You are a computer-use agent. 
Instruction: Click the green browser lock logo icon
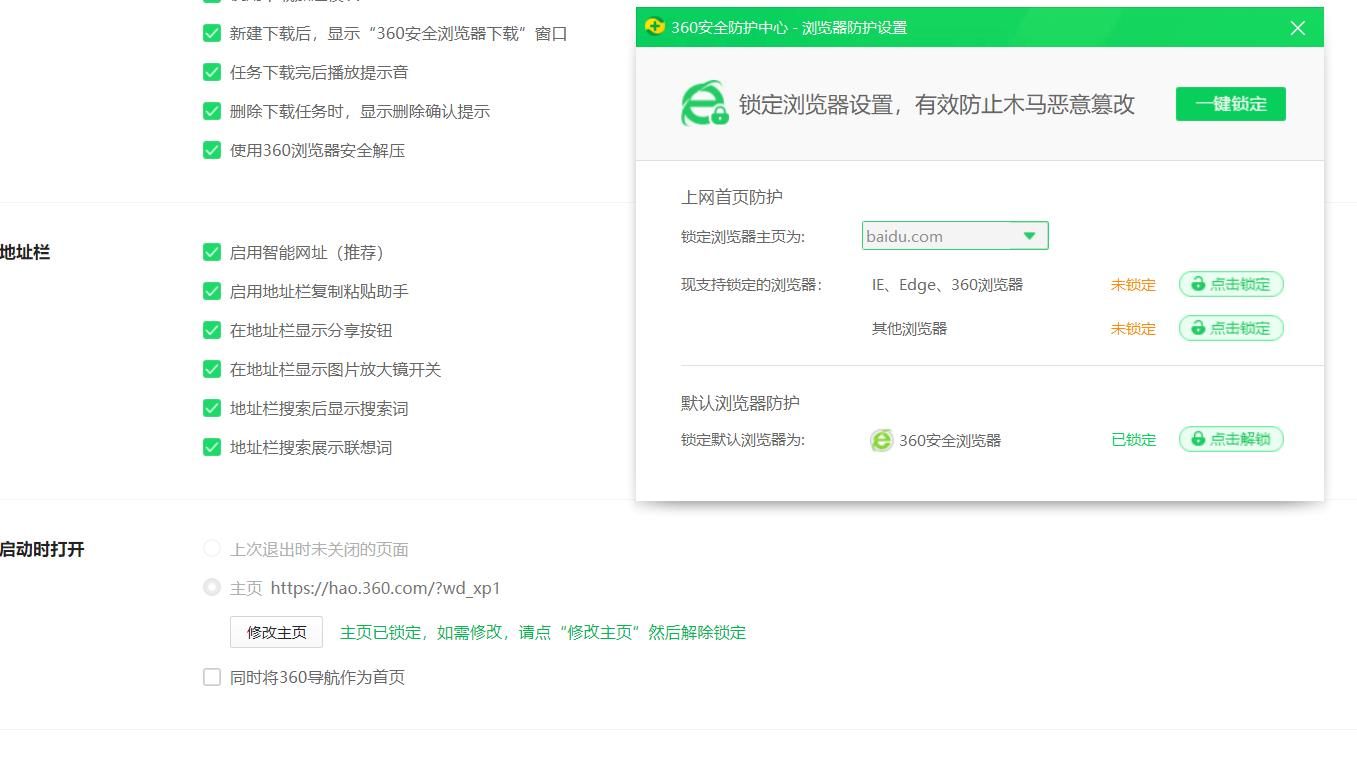point(705,104)
